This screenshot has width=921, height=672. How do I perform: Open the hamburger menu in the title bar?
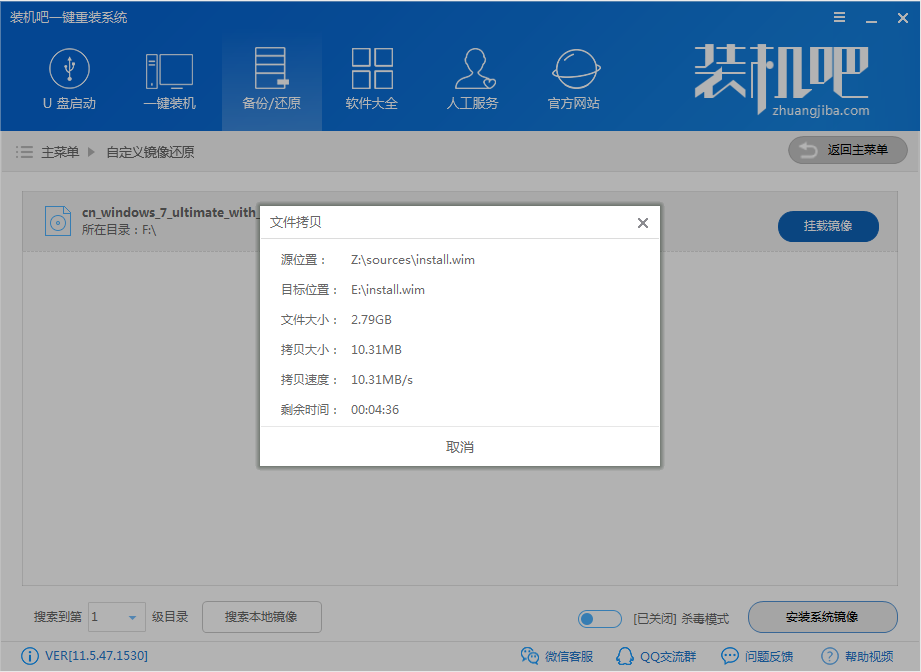click(838, 16)
